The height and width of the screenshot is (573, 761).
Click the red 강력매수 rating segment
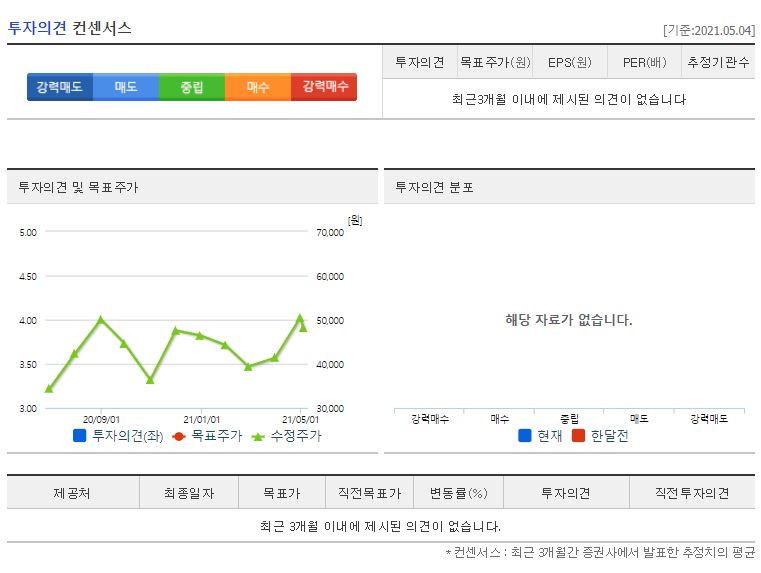(x=324, y=87)
